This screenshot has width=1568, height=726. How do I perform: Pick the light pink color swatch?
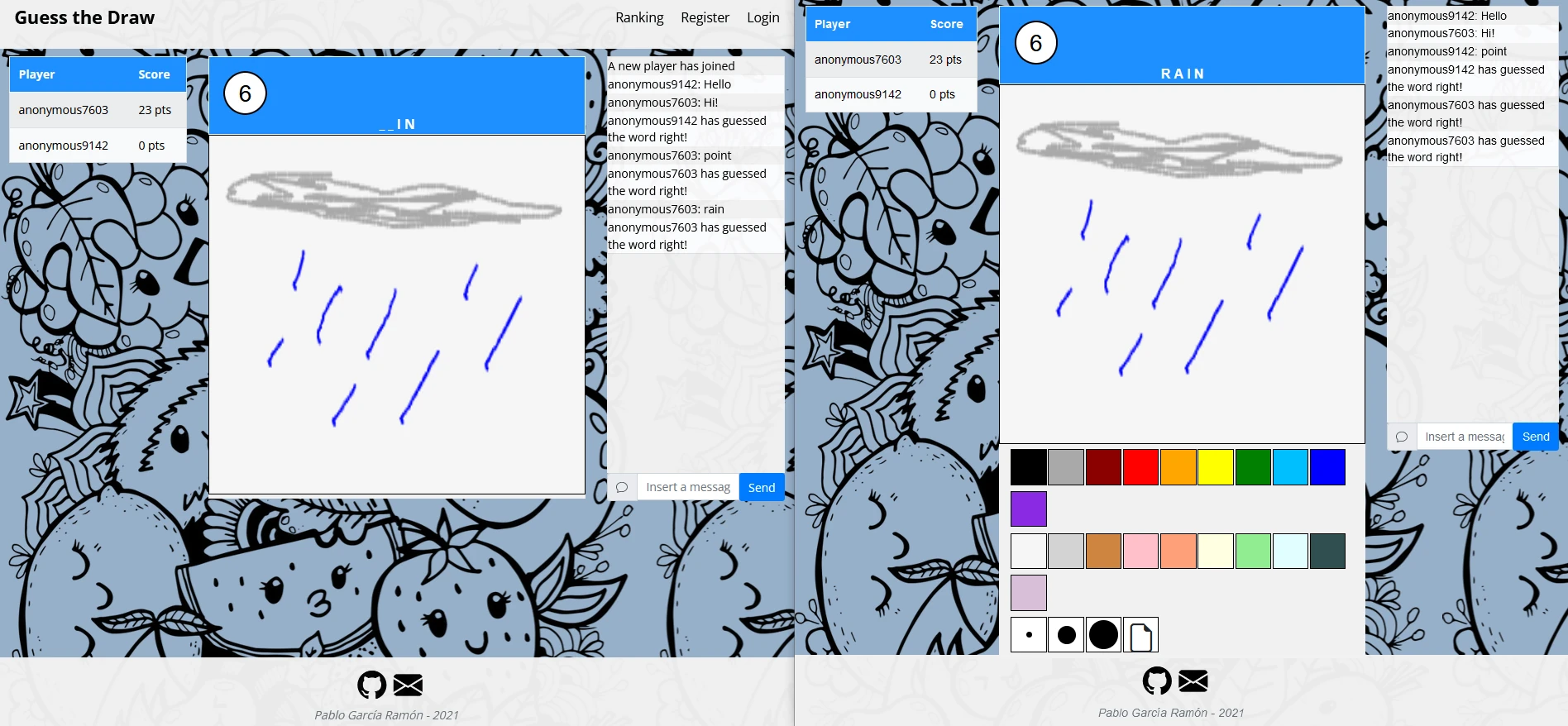point(1140,551)
